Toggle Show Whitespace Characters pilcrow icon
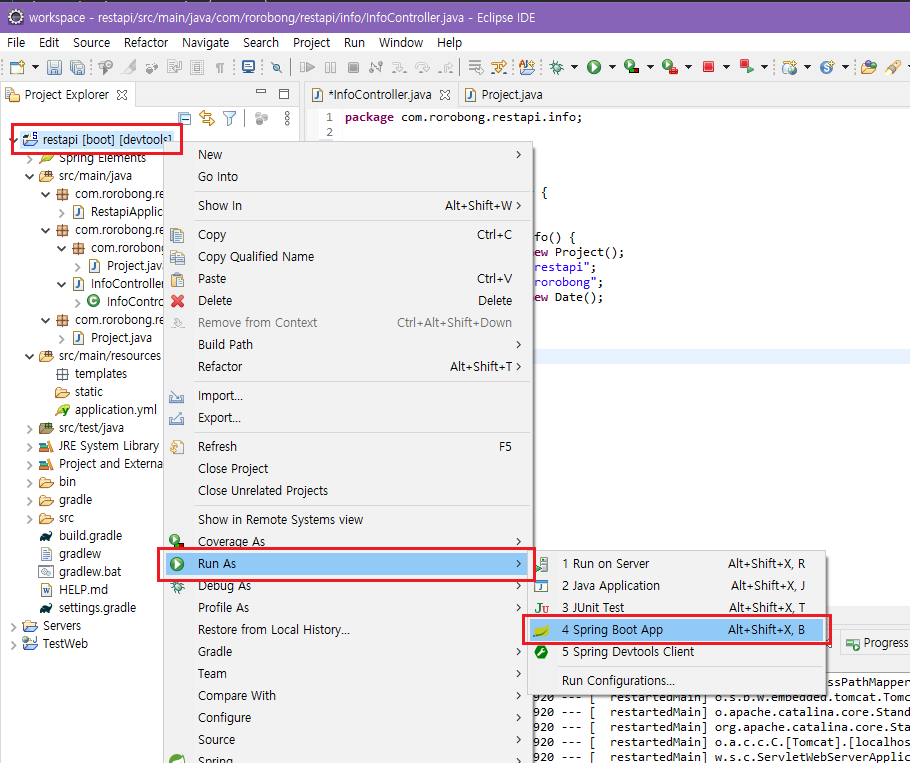 coord(219,68)
